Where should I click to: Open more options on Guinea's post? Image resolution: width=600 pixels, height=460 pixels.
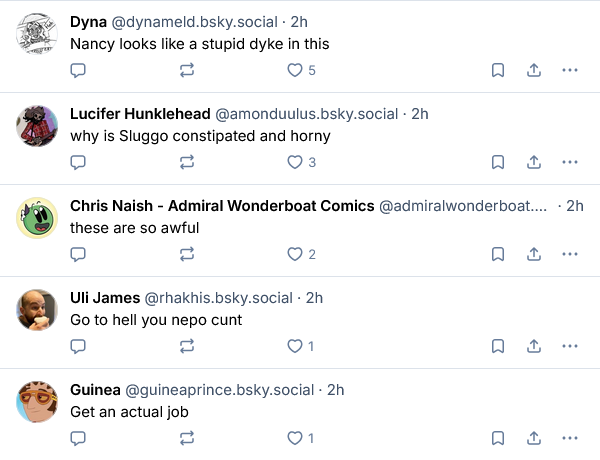(x=570, y=438)
